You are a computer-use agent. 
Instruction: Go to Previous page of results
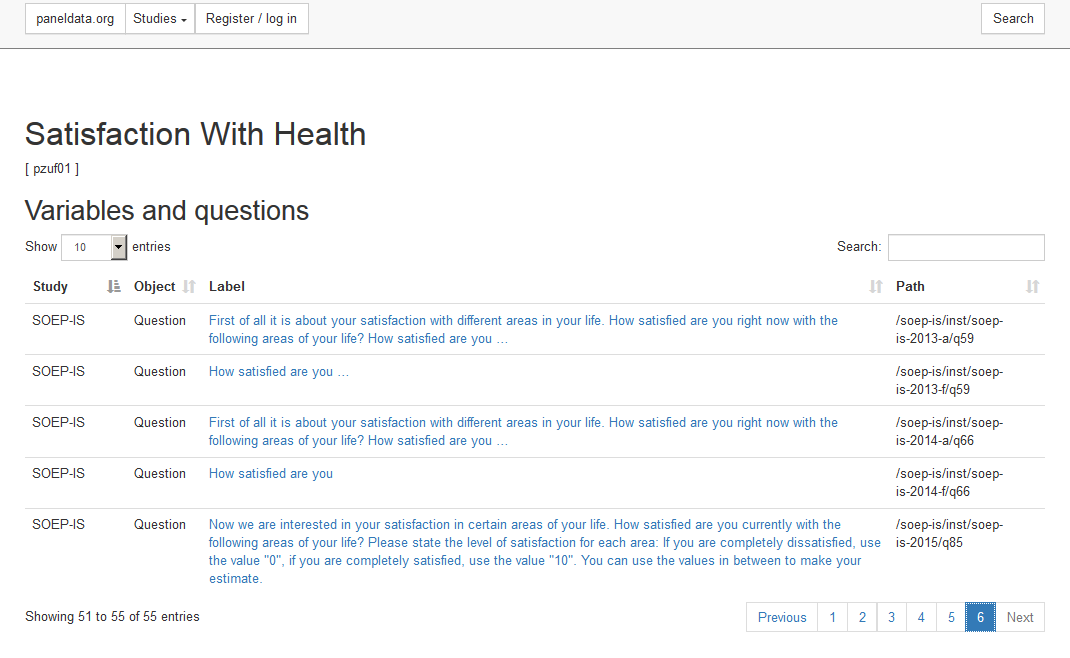[782, 617]
